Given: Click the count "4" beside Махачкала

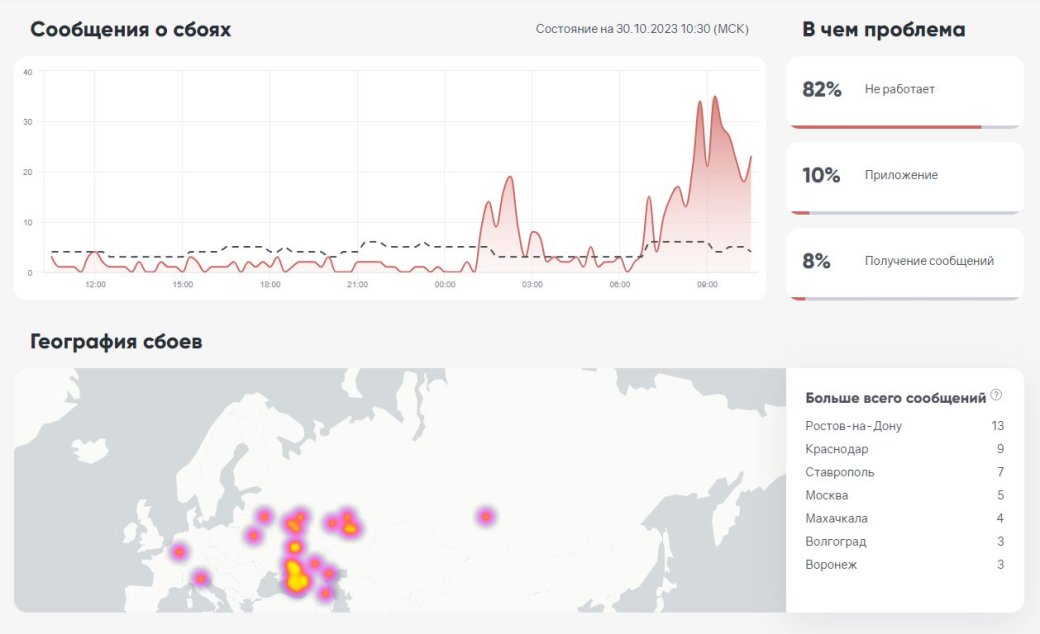Looking at the screenshot, I should pos(1000,519).
